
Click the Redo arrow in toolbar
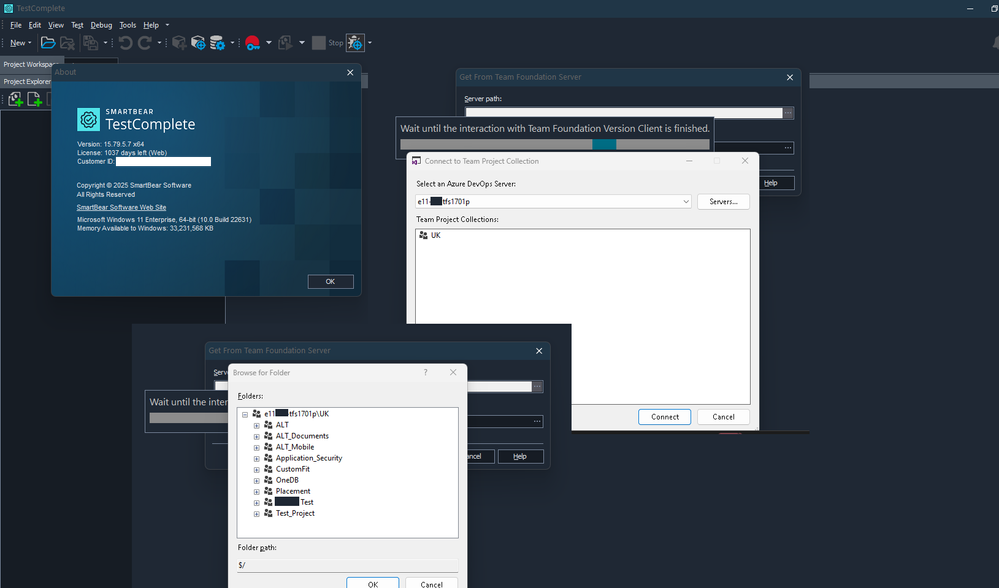coord(145,43)
